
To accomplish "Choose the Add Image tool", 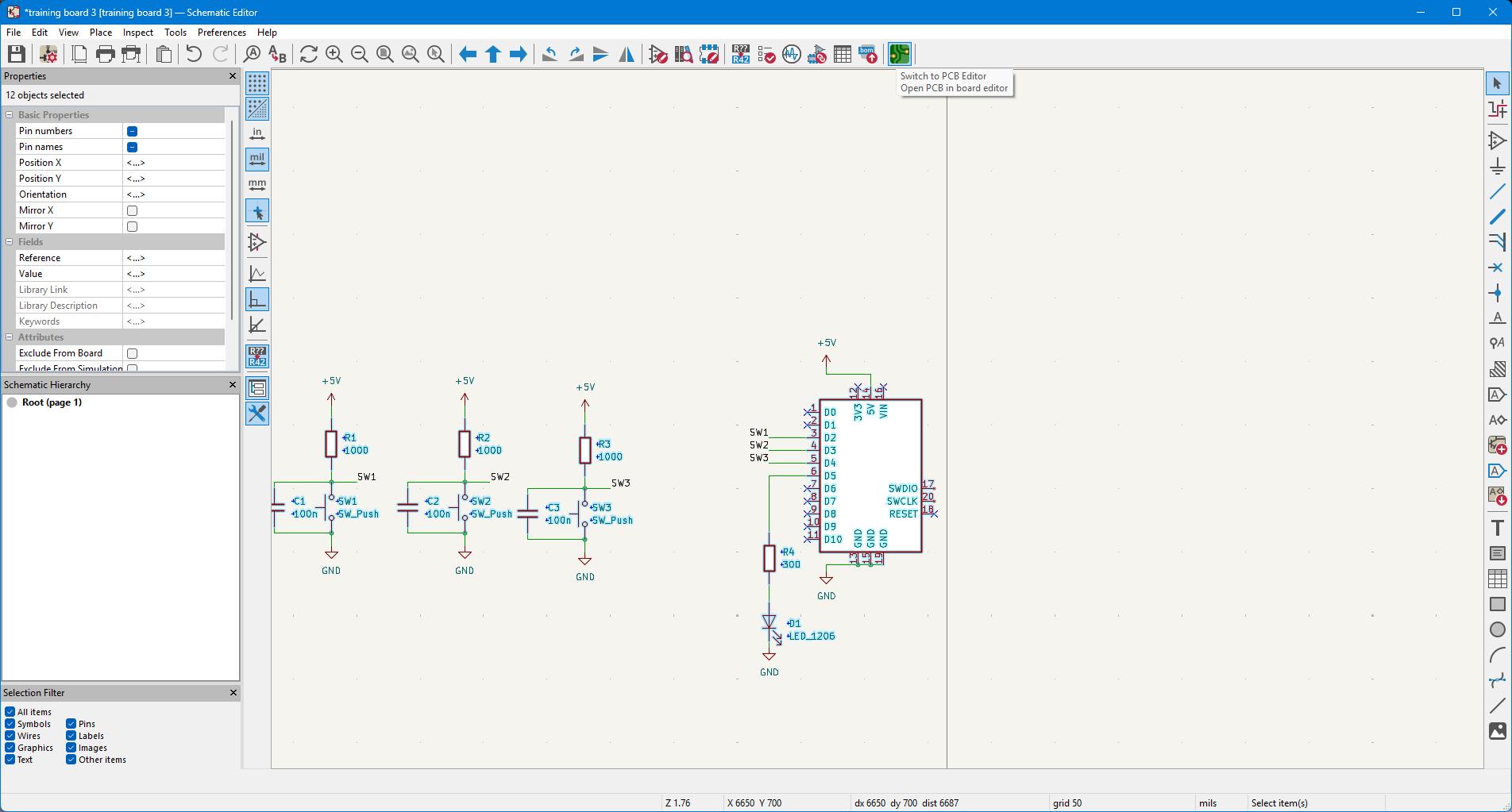I will pos(1498,731).
